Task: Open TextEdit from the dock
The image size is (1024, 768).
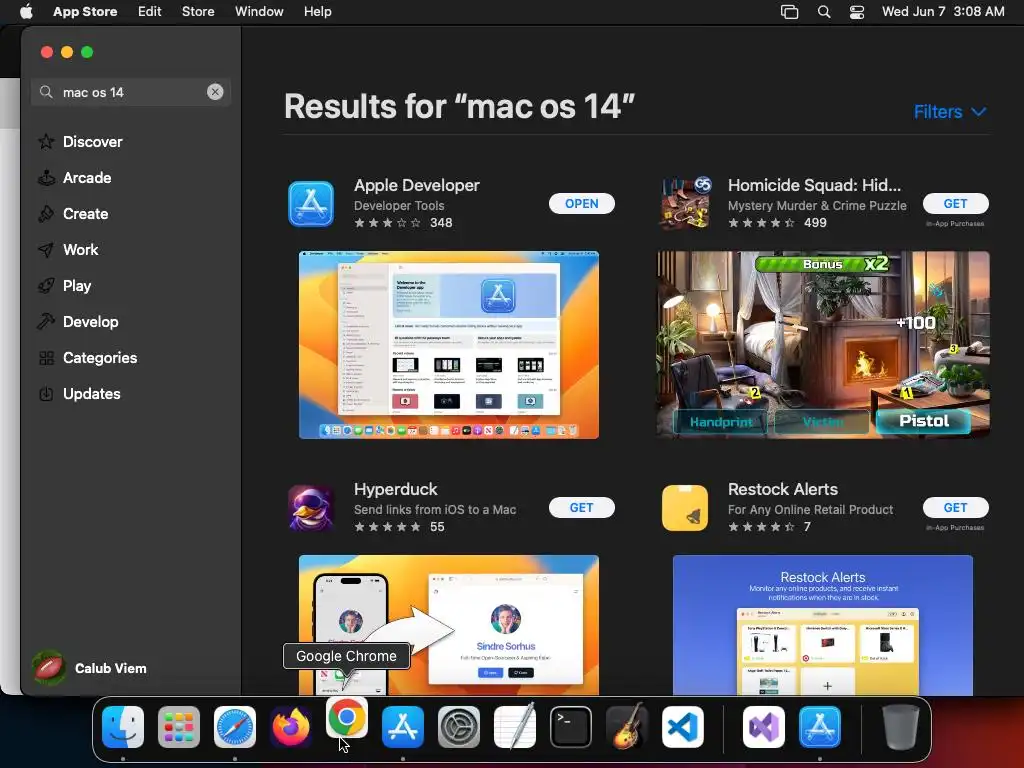Action: [x=515, y=727]
